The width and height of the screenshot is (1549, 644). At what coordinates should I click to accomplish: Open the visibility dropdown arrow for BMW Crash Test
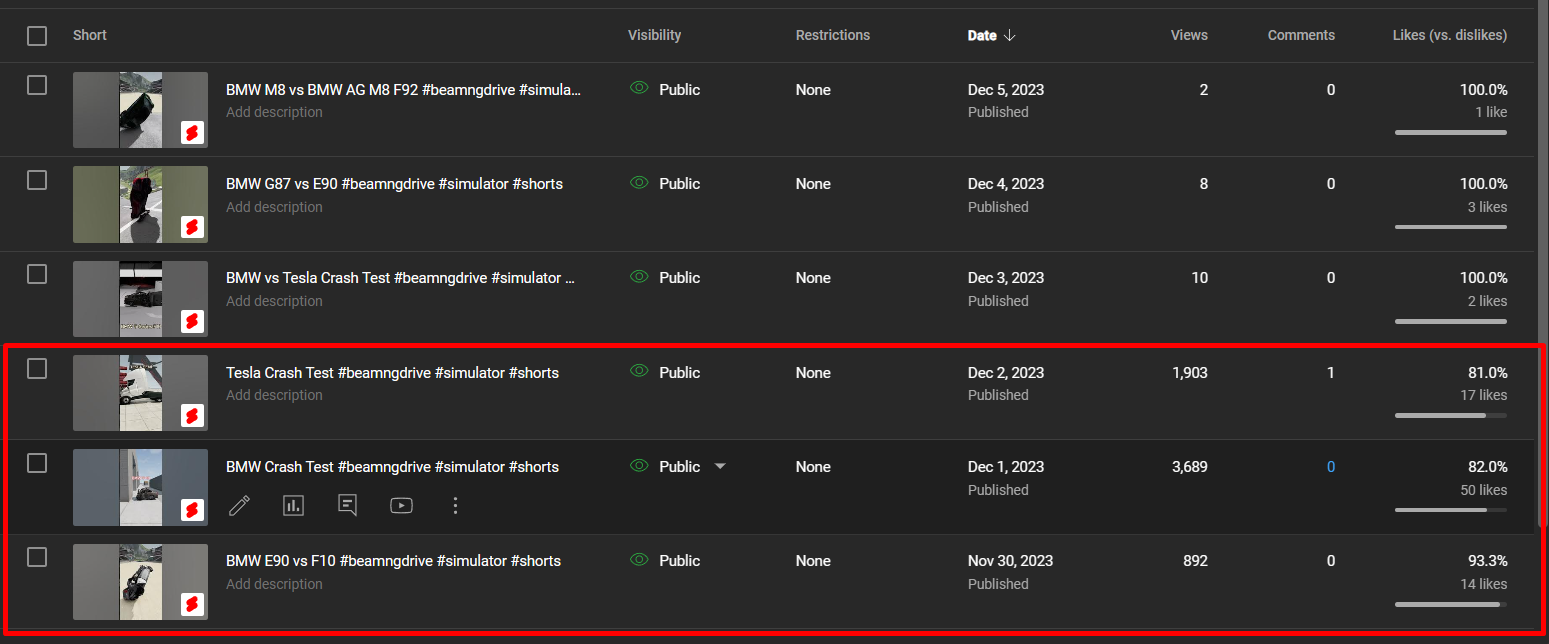coord(720,467)
